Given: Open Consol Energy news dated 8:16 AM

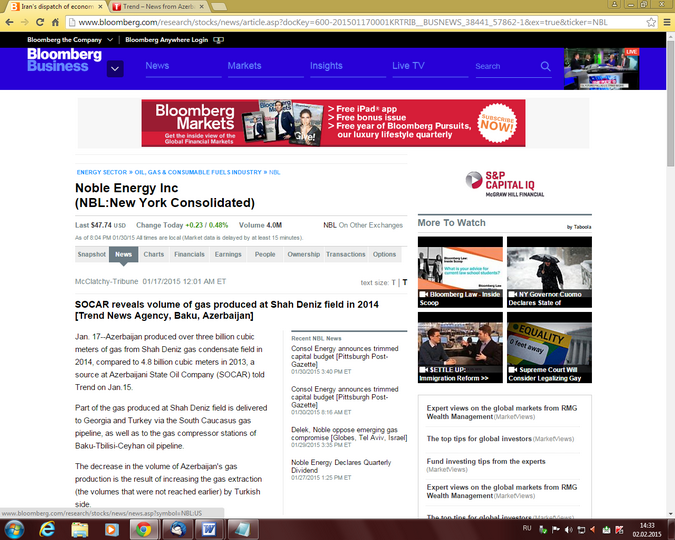Looking at the screenshot, I should [x=345, y=397].
